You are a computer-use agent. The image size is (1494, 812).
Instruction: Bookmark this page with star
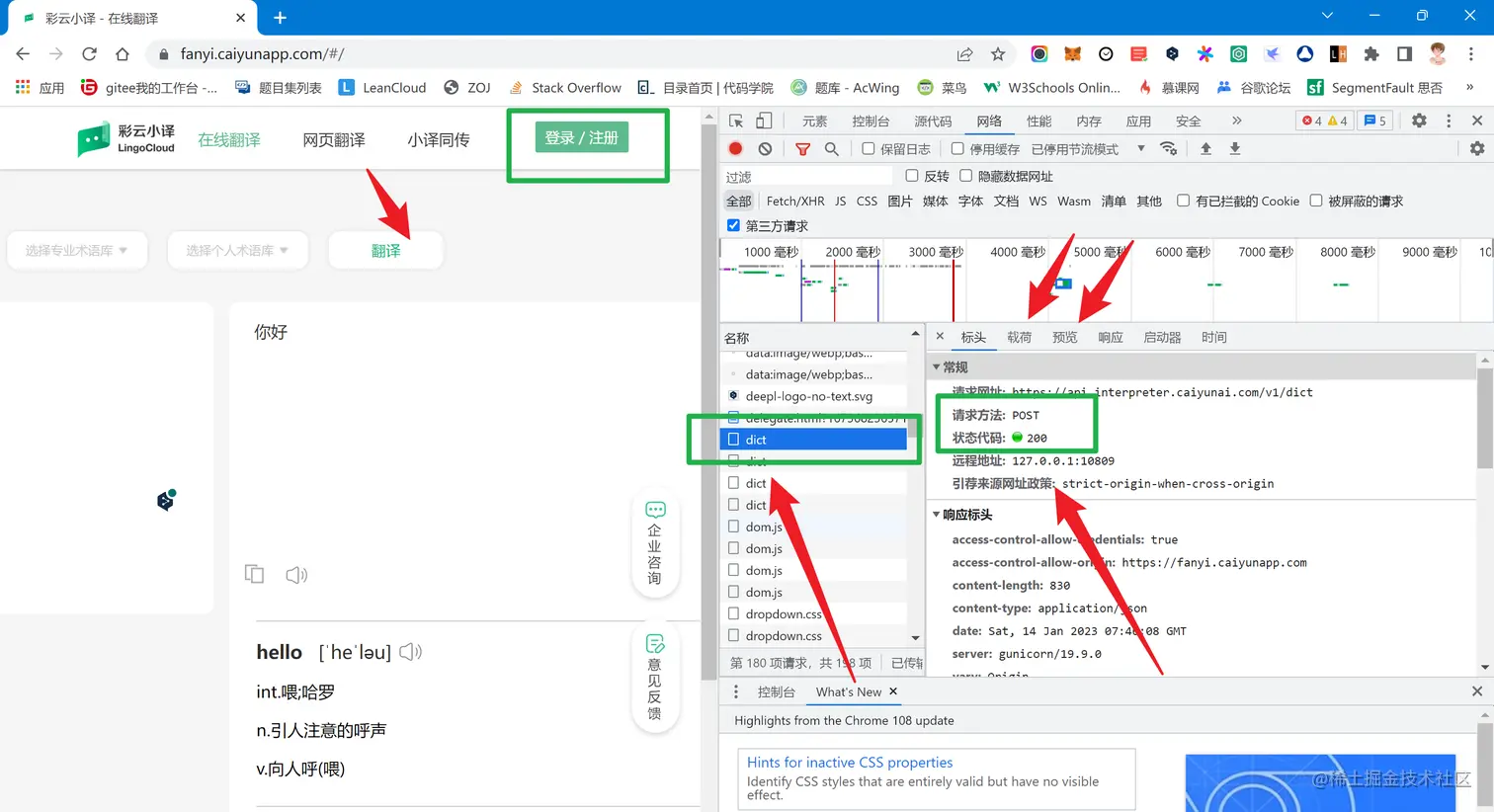tap(998, 54)
